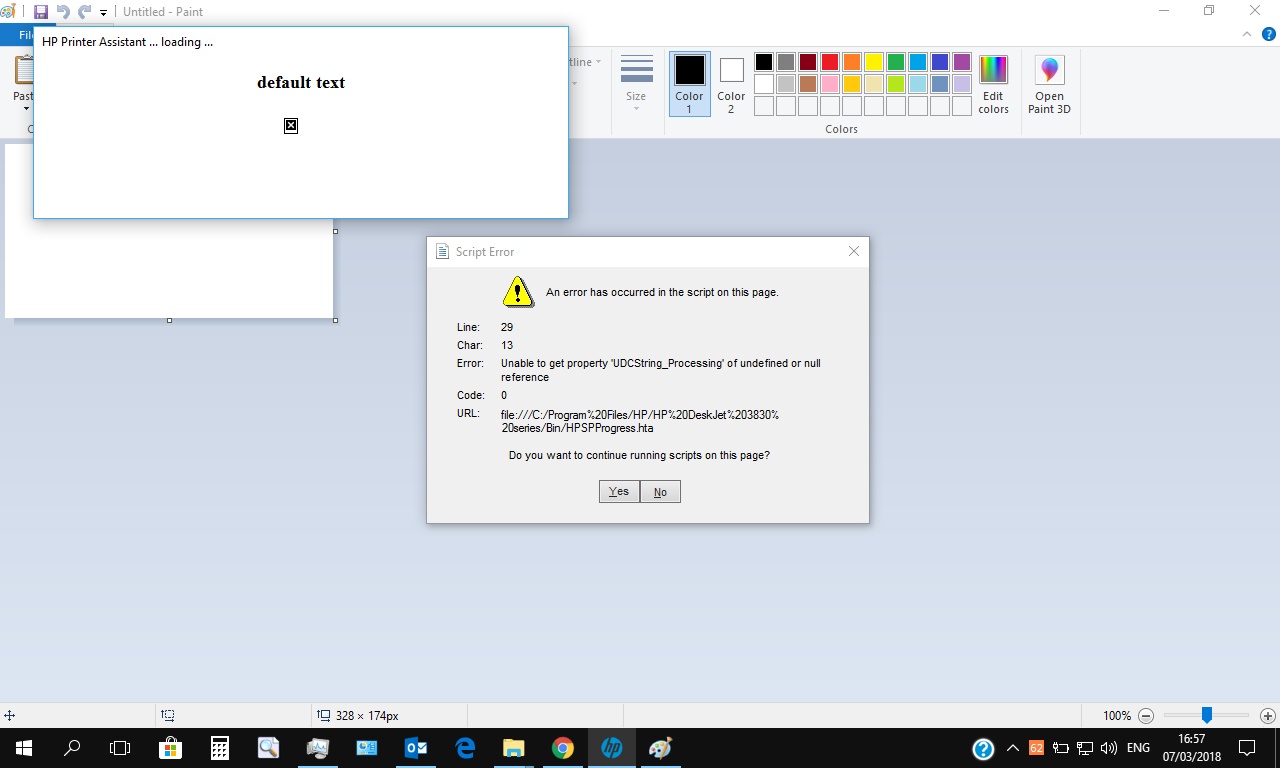Image resolution: width=1280 pixels, height=768 pixels.
Task: Choose the orange color swatch
Action: tap(852, 62)
